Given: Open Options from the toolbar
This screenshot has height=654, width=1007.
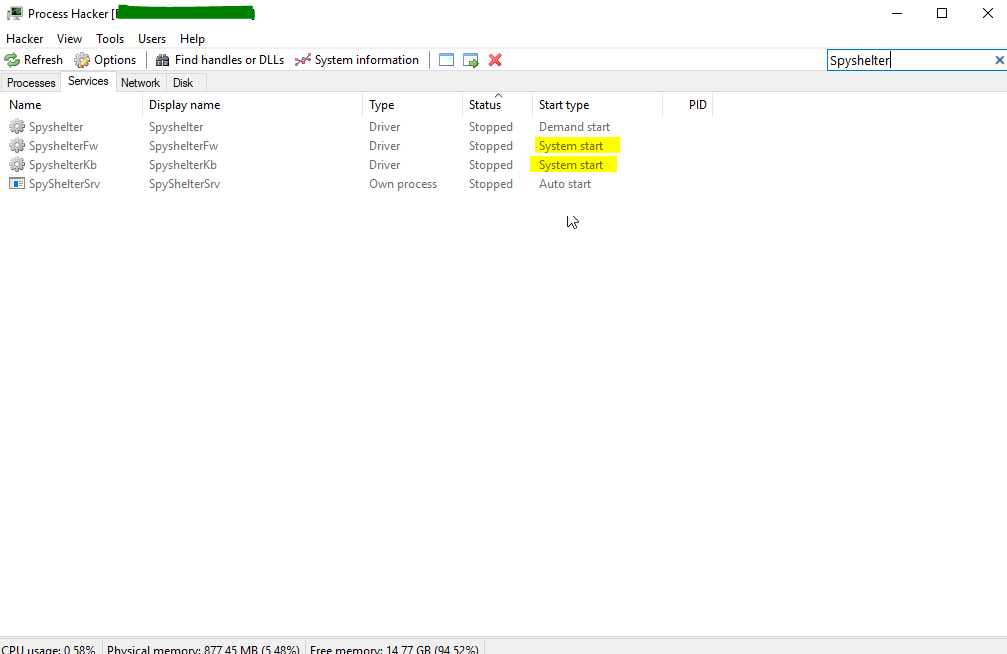Looking at the screenshot, I should (105, 60).
